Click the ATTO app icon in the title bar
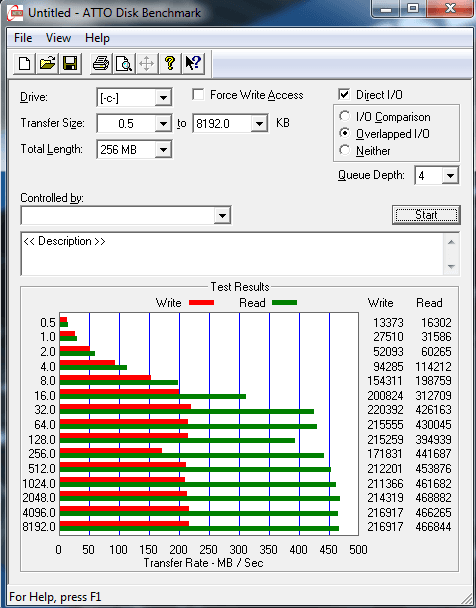 point(15,13)
